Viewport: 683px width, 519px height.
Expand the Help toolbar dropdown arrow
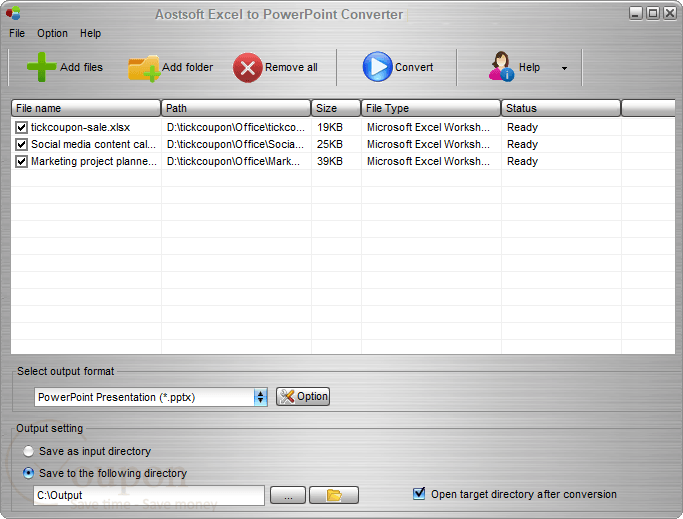564,68
